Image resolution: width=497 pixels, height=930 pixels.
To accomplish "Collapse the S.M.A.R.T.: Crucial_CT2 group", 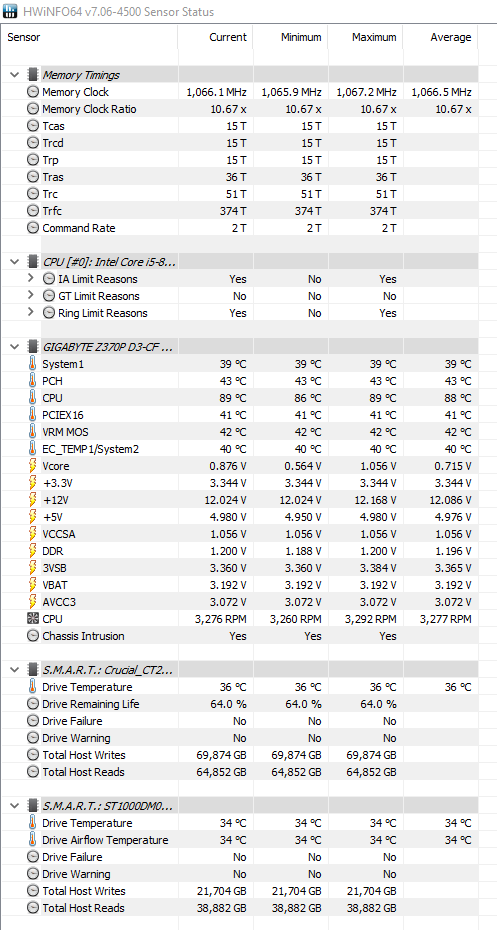I will (14, 670).
